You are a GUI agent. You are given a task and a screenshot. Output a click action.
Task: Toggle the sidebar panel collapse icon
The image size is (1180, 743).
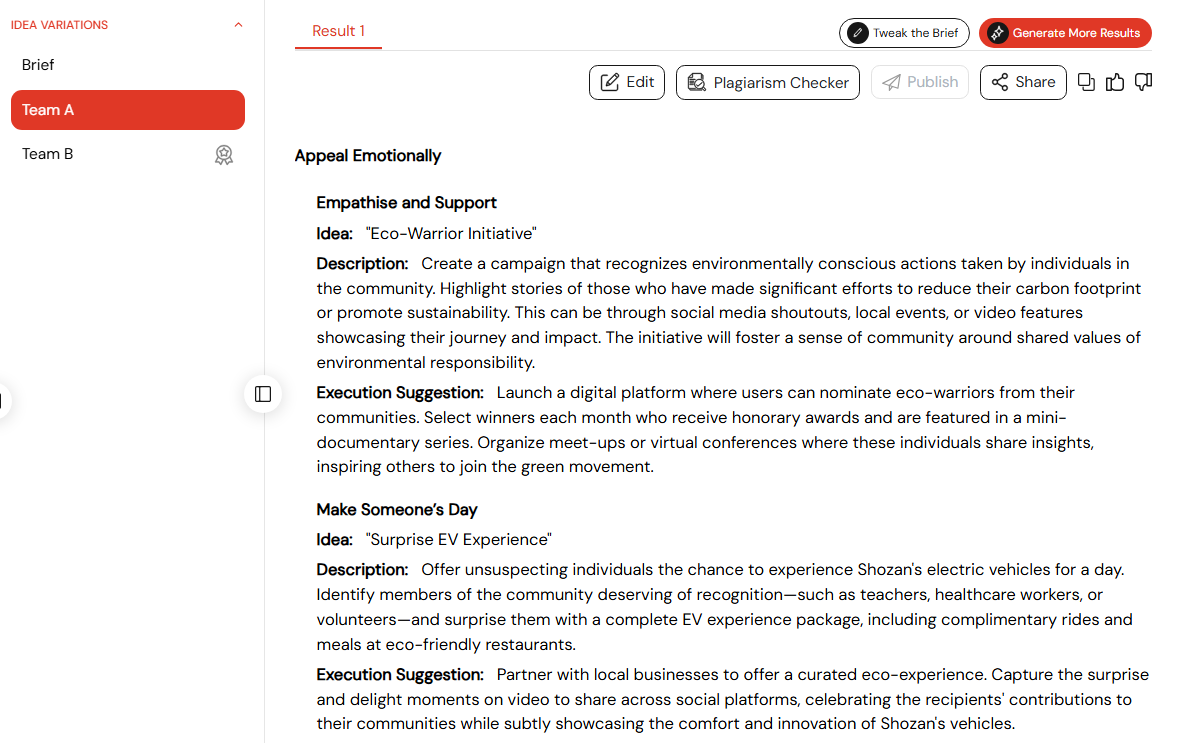263,394
